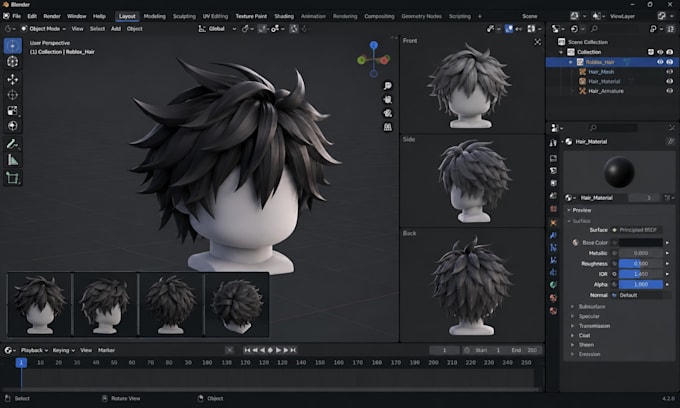Select the Cursor tool in left toolbar

click(13, 62)
